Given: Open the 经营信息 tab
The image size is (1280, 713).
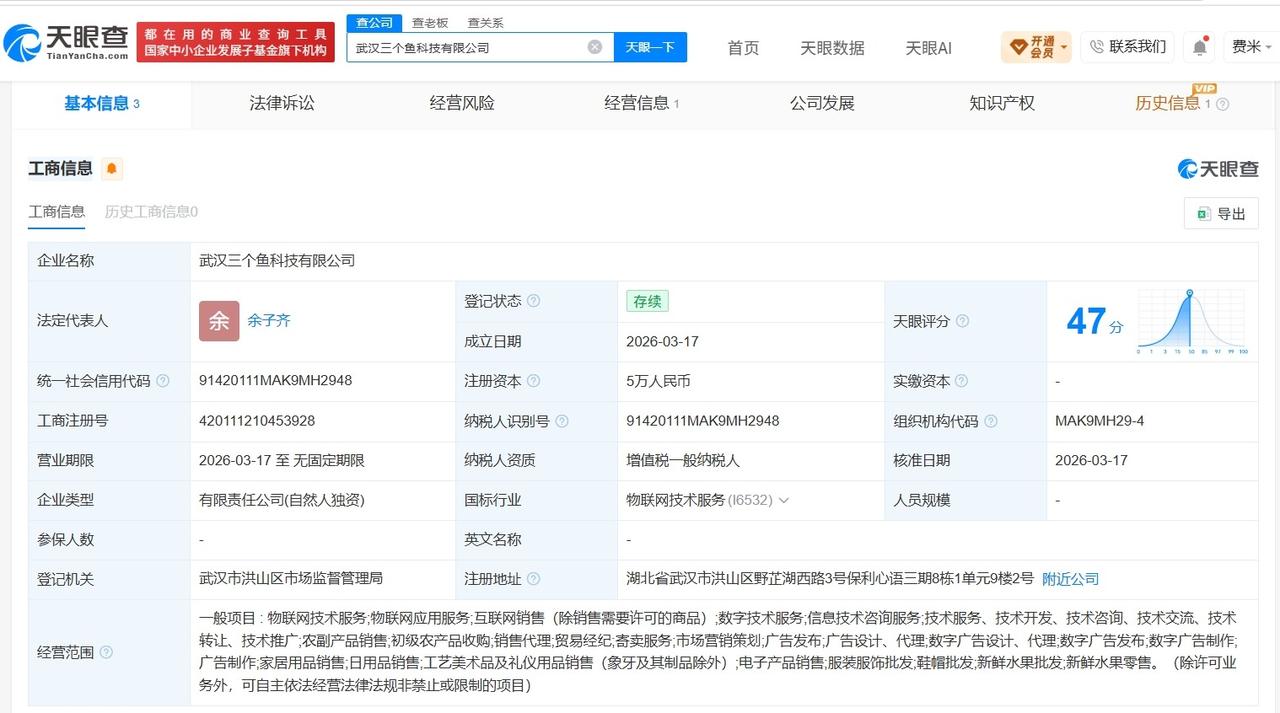Looking at the screenshot, I should [641, 103].
